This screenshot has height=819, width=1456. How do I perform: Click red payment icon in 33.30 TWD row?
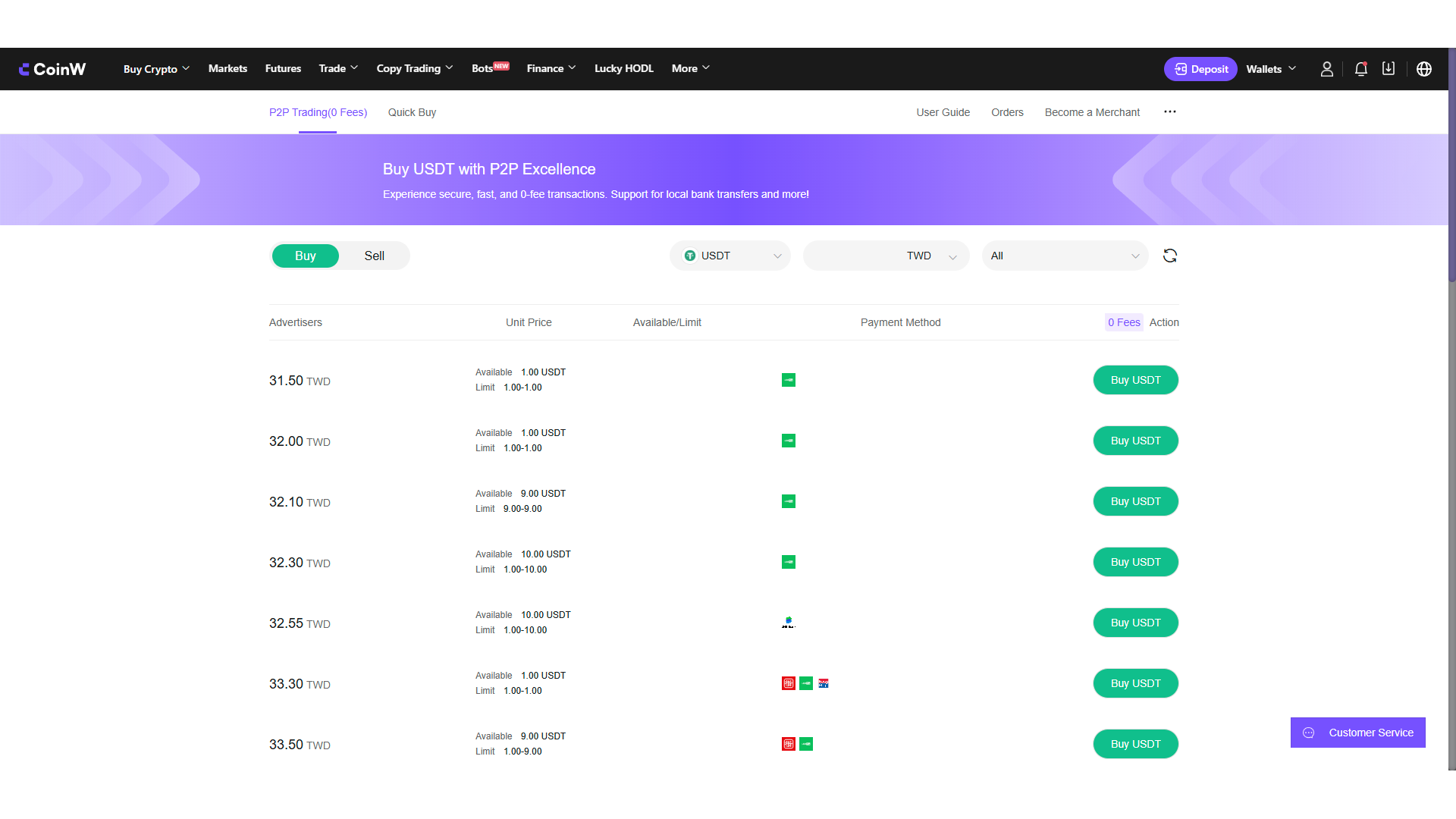tap(789, 683)
